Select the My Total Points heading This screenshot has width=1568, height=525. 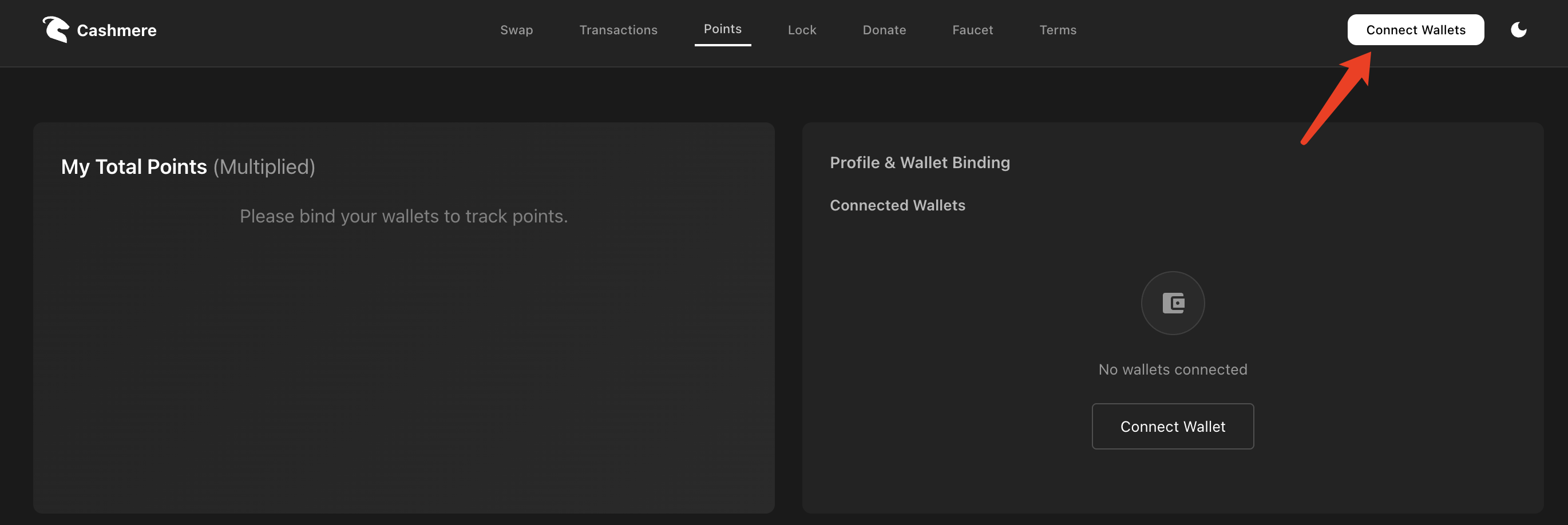134,166
